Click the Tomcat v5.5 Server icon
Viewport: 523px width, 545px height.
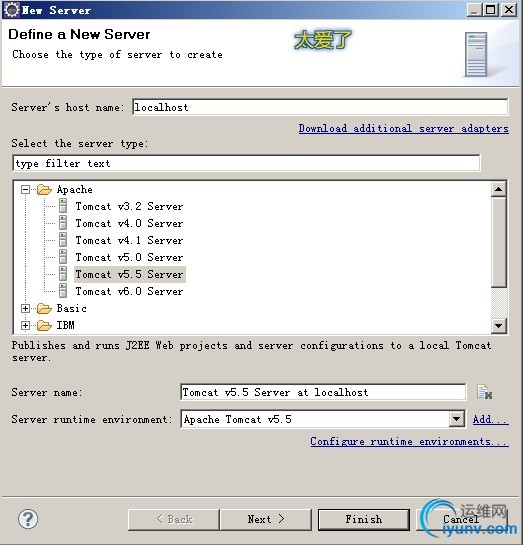[63, 274]
